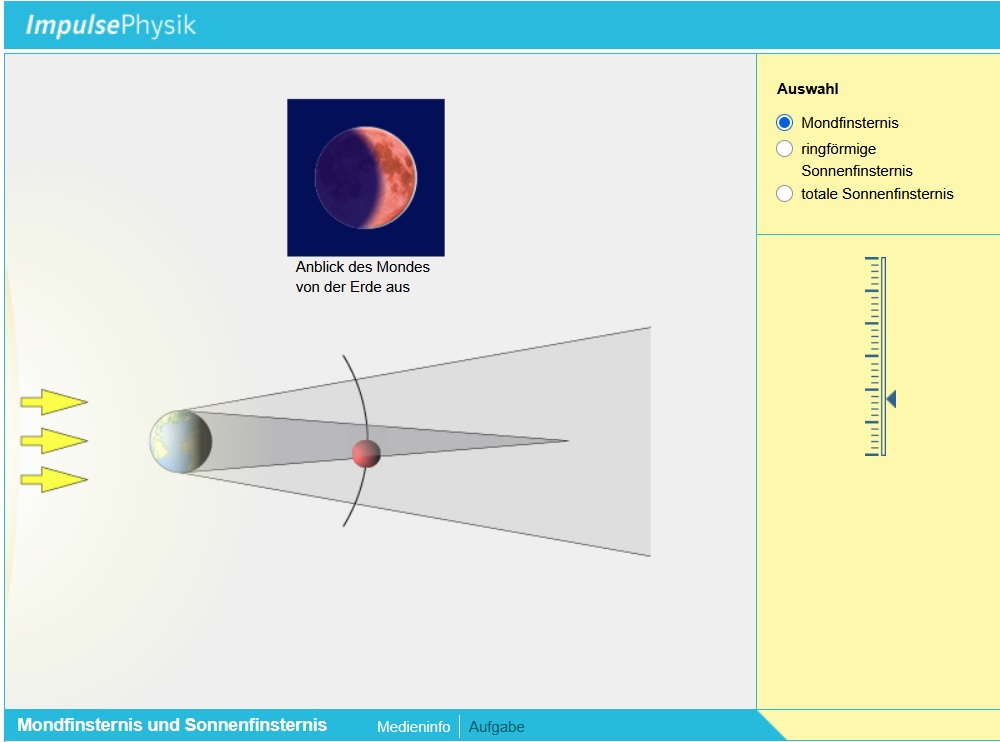Click the middle yellow sunlight arrow
Viewport: 1000px width, 742px height.
54,440
